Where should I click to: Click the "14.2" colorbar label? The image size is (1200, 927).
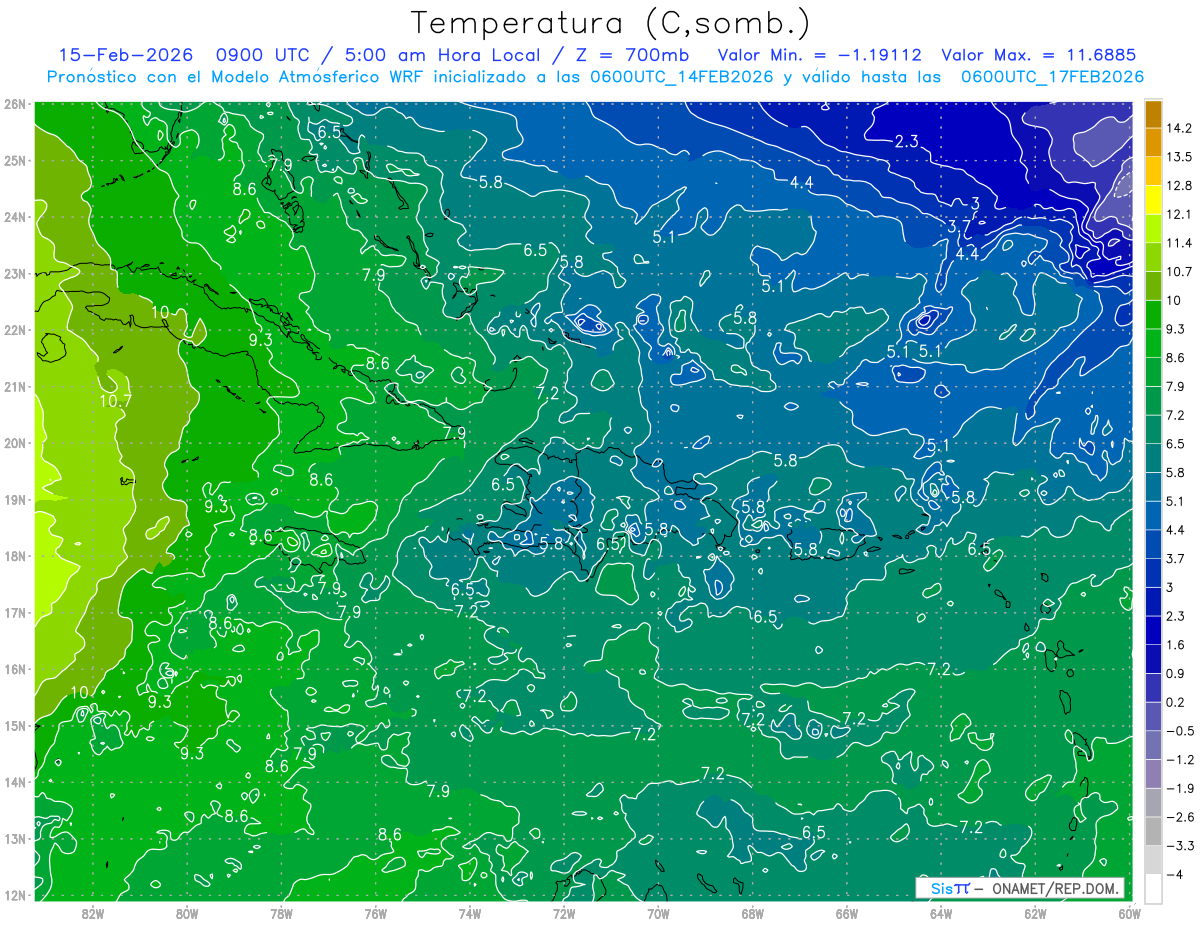pyautogui.click(x=1181, y=128)
